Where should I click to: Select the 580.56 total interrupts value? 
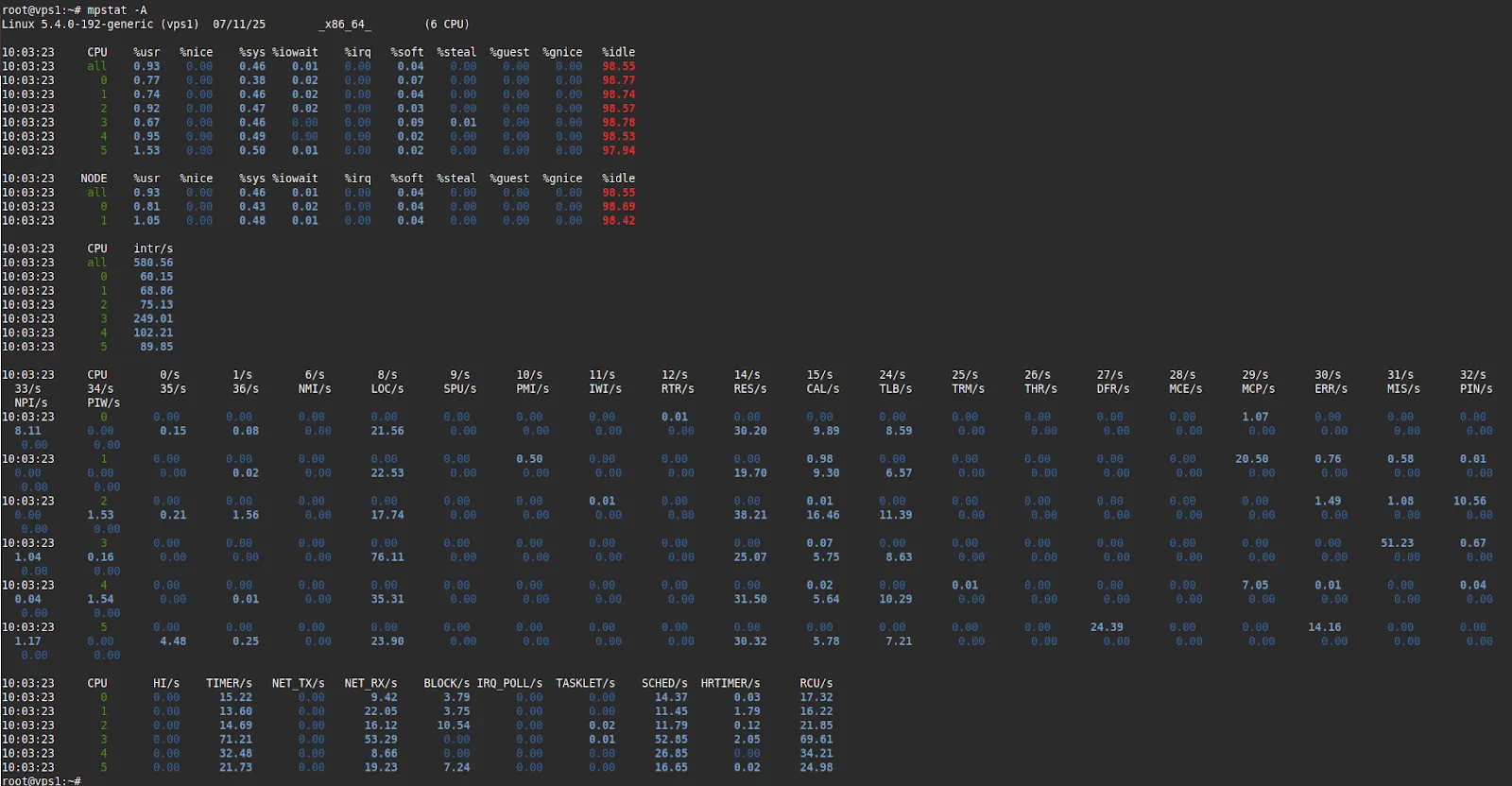pyautogui.click(x=153, y=263)
